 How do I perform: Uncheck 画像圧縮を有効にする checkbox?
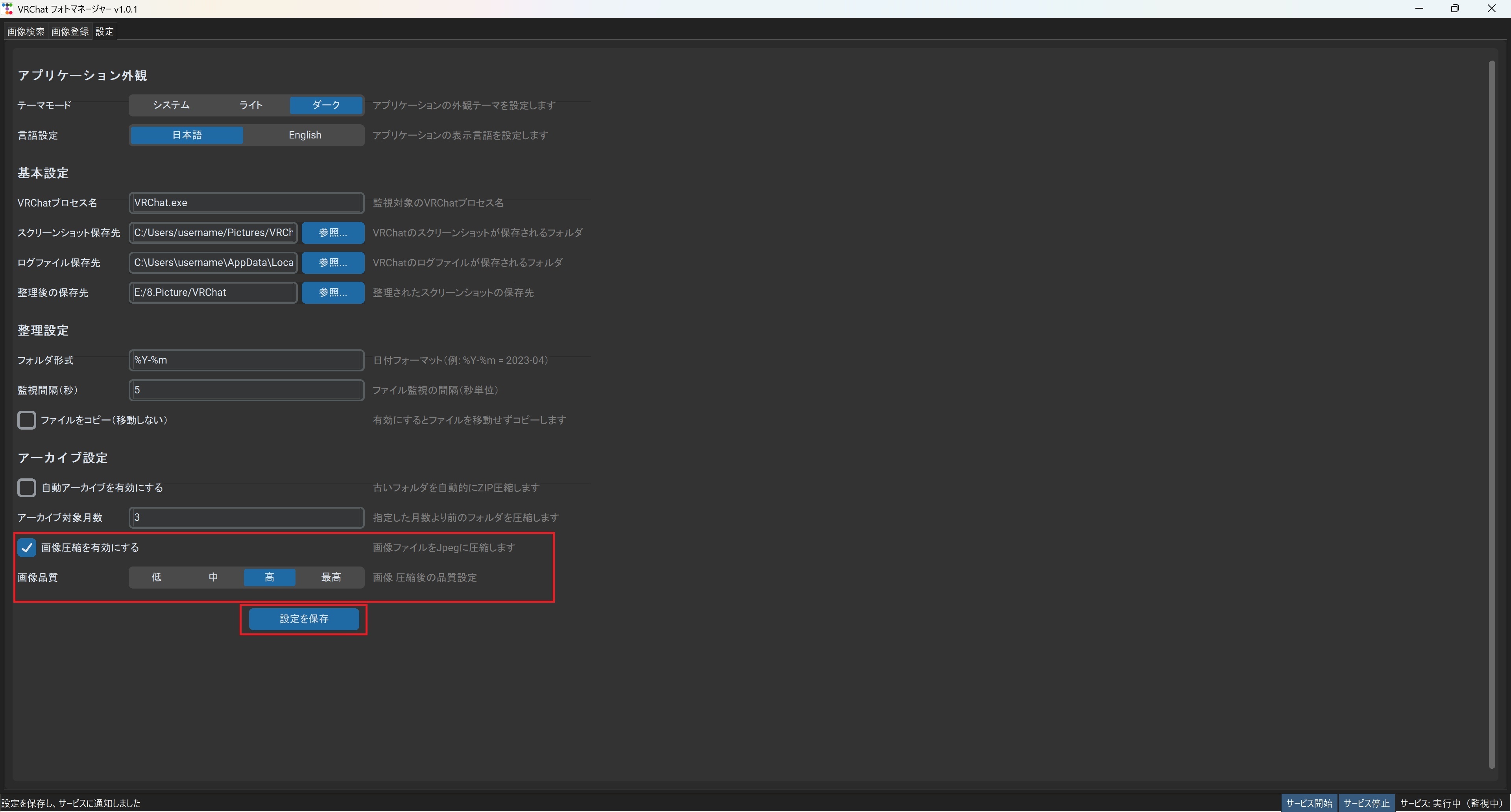tap(26, 548)
